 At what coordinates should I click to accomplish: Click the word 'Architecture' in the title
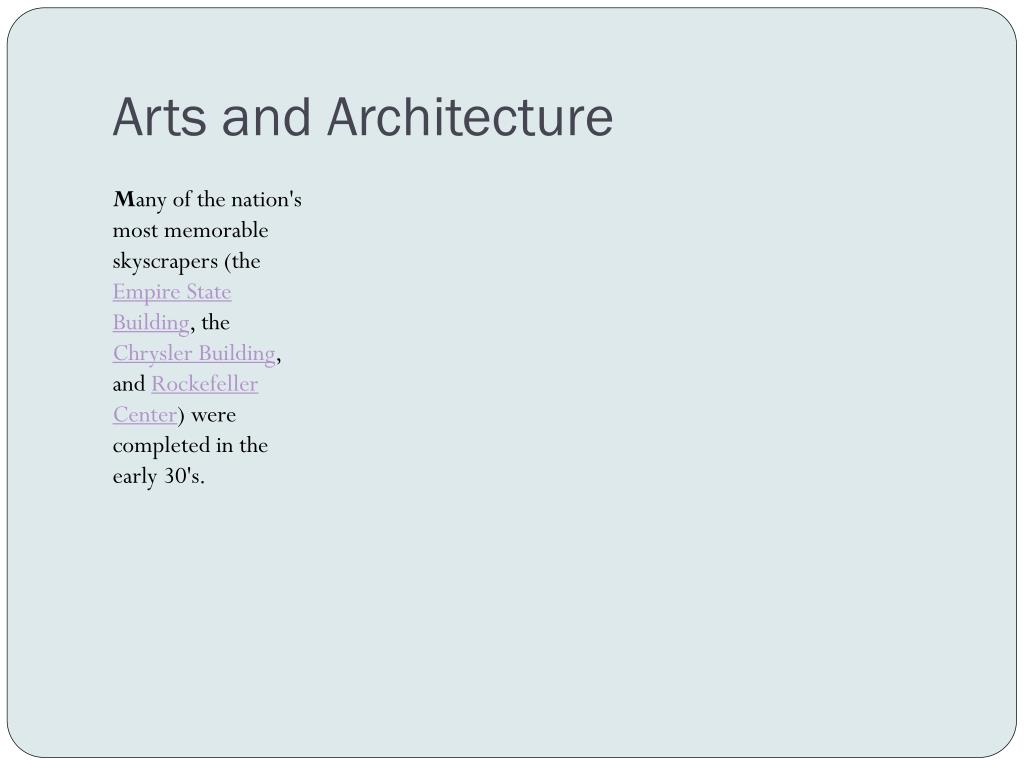click(x=470, y=117)
